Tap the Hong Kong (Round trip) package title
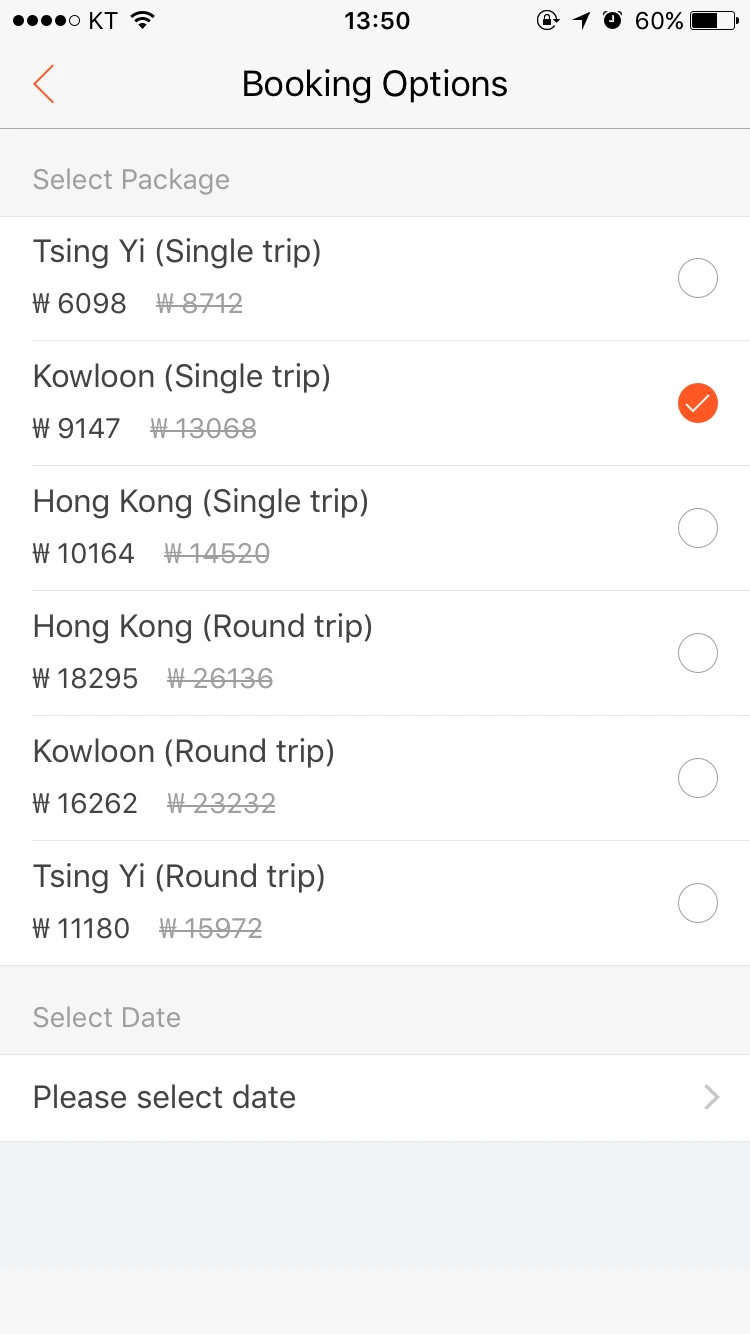The width and height of the screenshot is (750, 1334). click(x=203, y=627)
